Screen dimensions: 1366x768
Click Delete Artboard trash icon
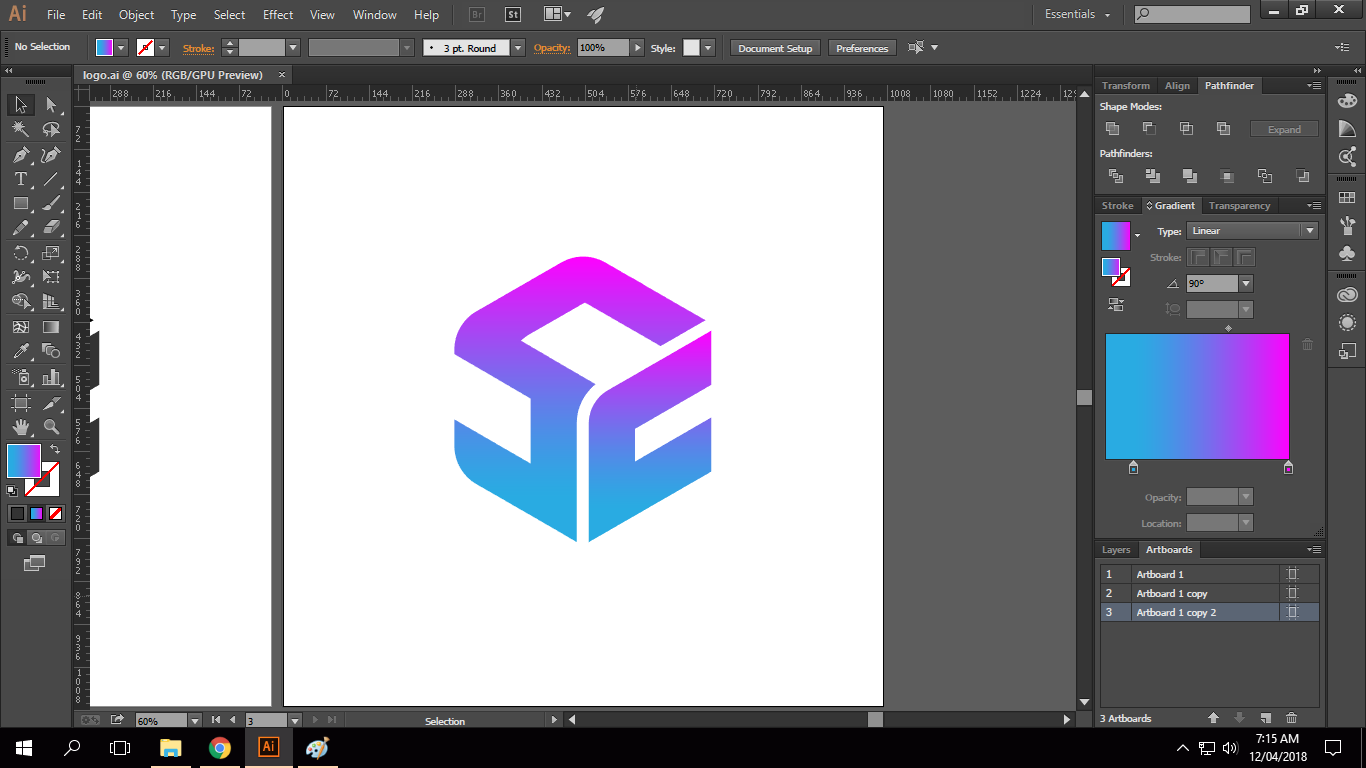[x=1291, y=718]
